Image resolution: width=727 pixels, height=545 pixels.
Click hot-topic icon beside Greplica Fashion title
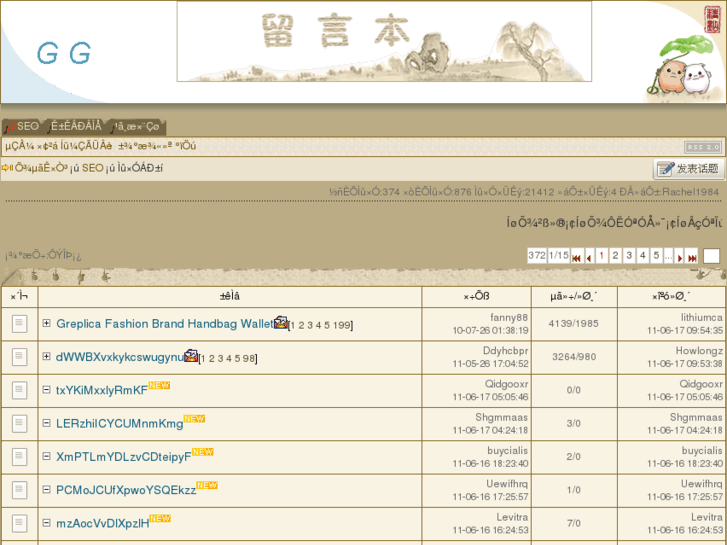[x=280, y=322]
